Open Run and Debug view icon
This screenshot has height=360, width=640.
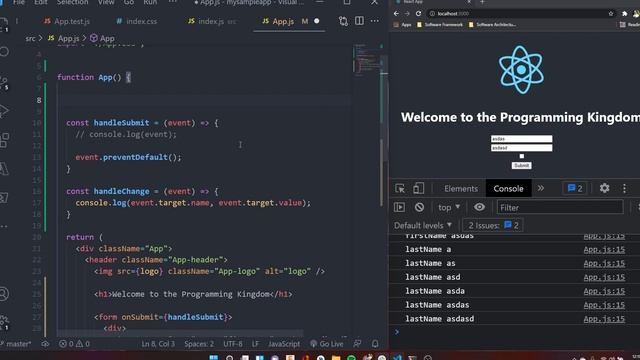(x=4, y=111)
